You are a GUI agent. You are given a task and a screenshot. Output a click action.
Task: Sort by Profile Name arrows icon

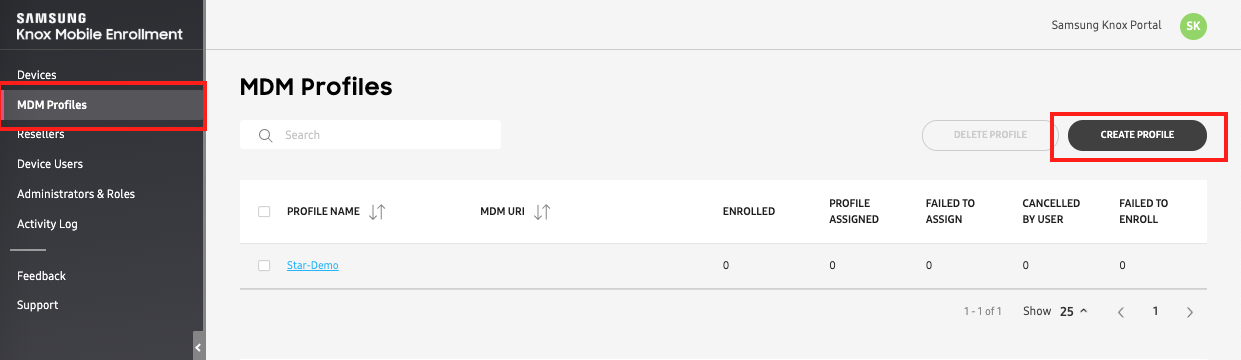point(377,212)
